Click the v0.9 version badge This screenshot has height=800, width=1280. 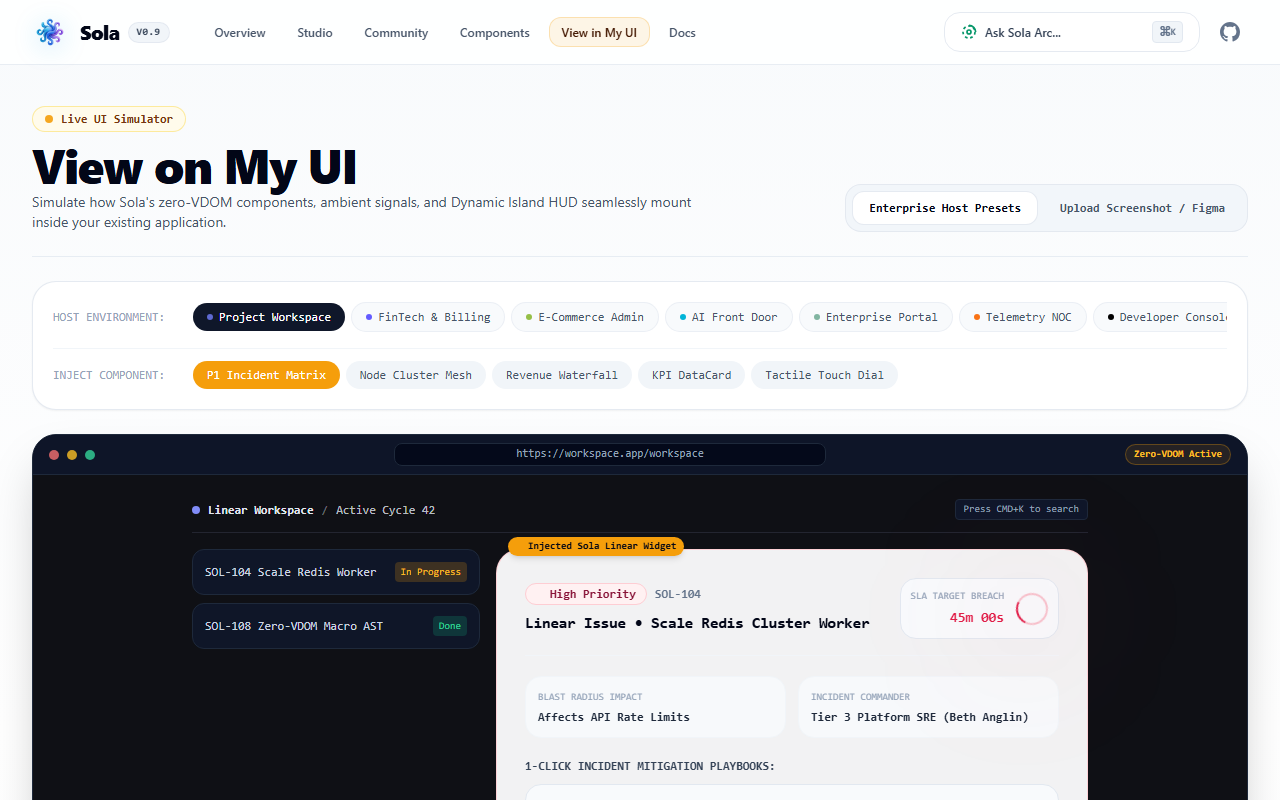pos(149,32)
